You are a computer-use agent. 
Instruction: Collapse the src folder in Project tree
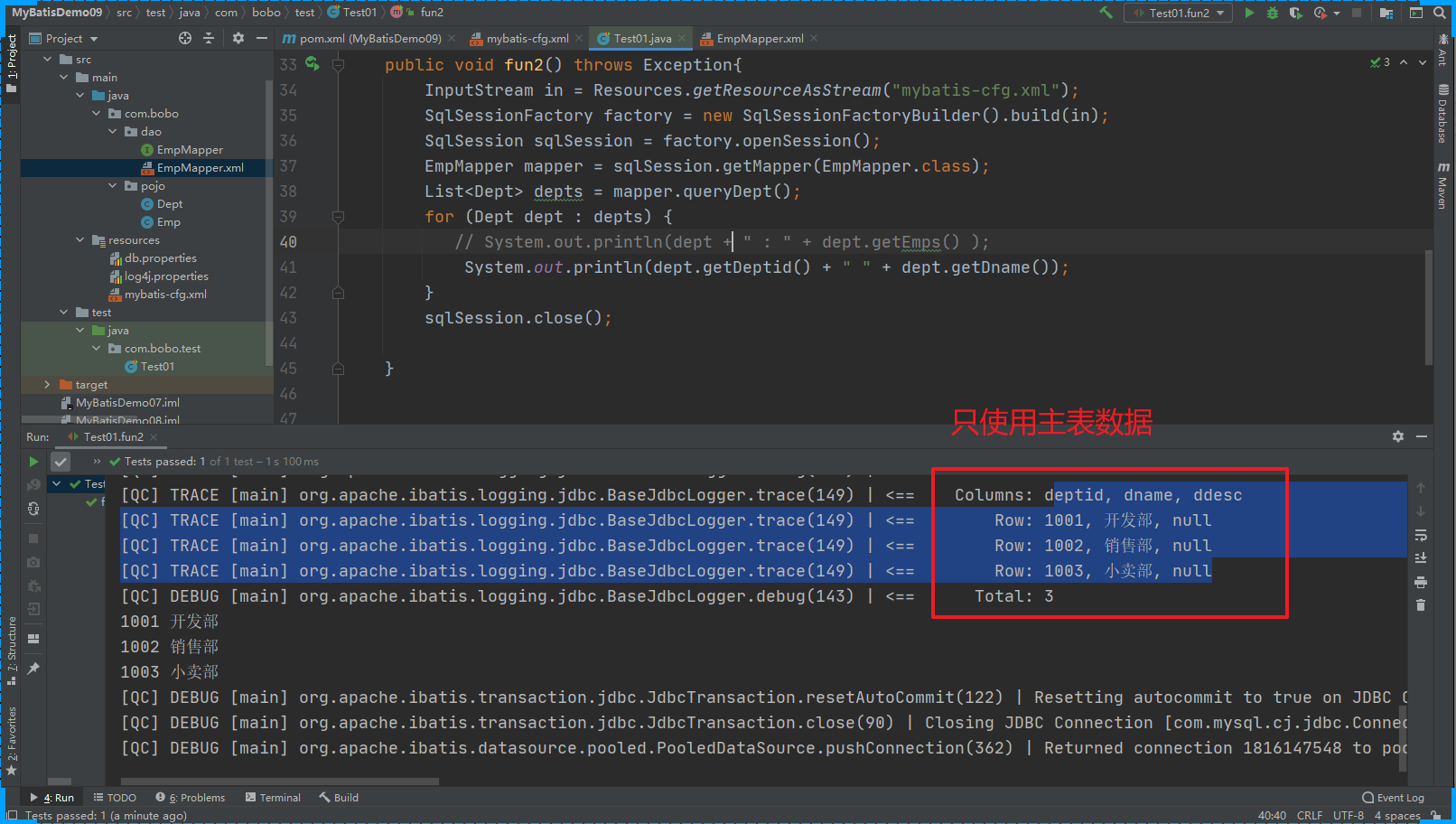[48, 59]
